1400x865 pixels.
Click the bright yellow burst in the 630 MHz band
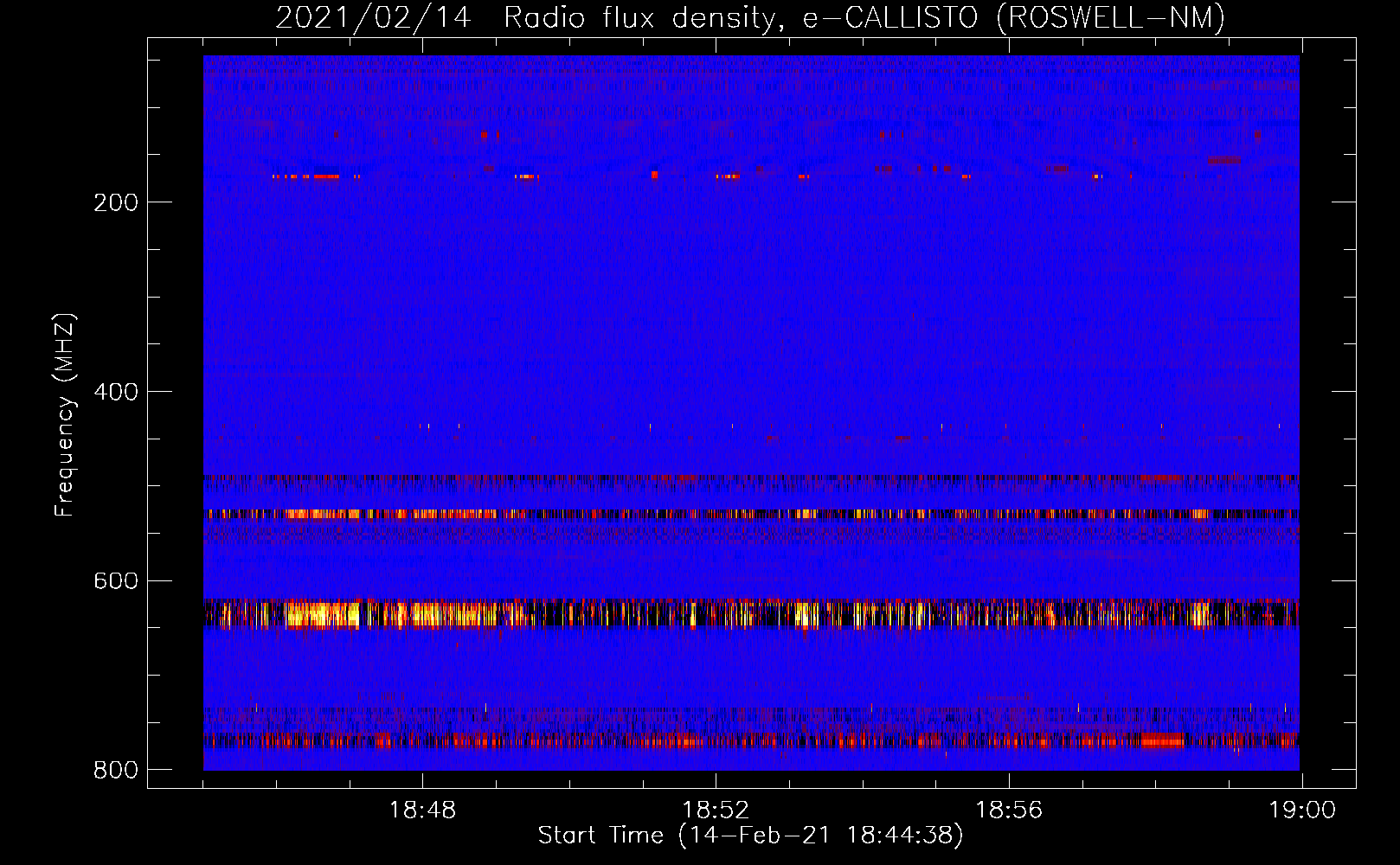(x=322, y=614)
